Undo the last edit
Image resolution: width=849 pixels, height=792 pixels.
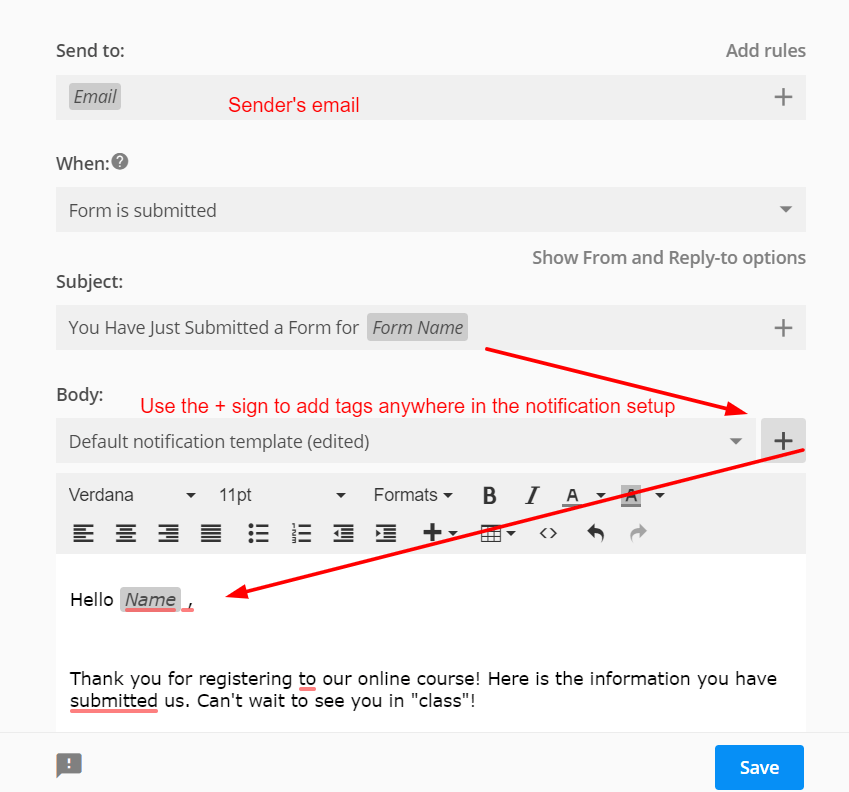pos(595,533)
